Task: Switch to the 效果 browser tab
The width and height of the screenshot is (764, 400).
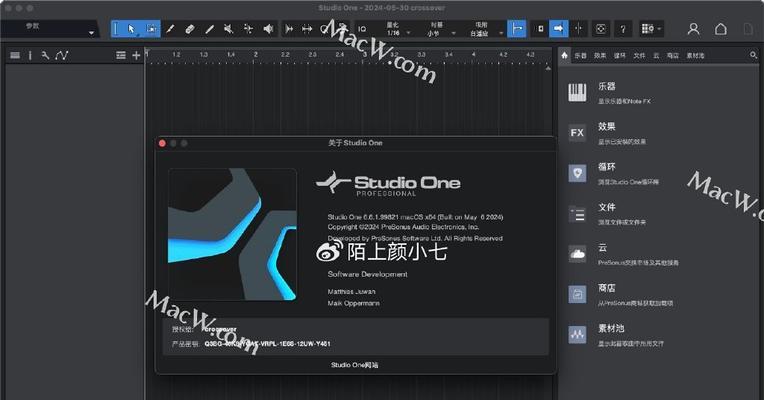Action: tap(600, 56)
